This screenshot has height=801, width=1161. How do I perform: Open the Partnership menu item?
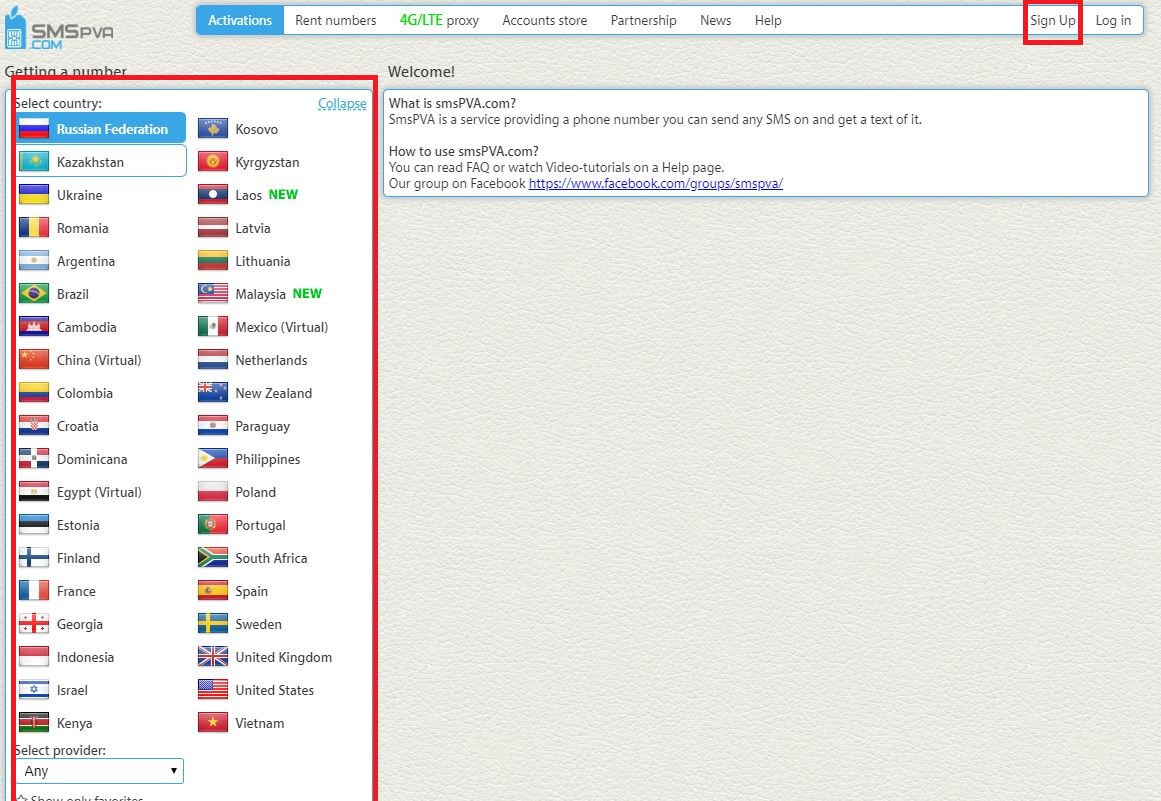pos(643,20)
